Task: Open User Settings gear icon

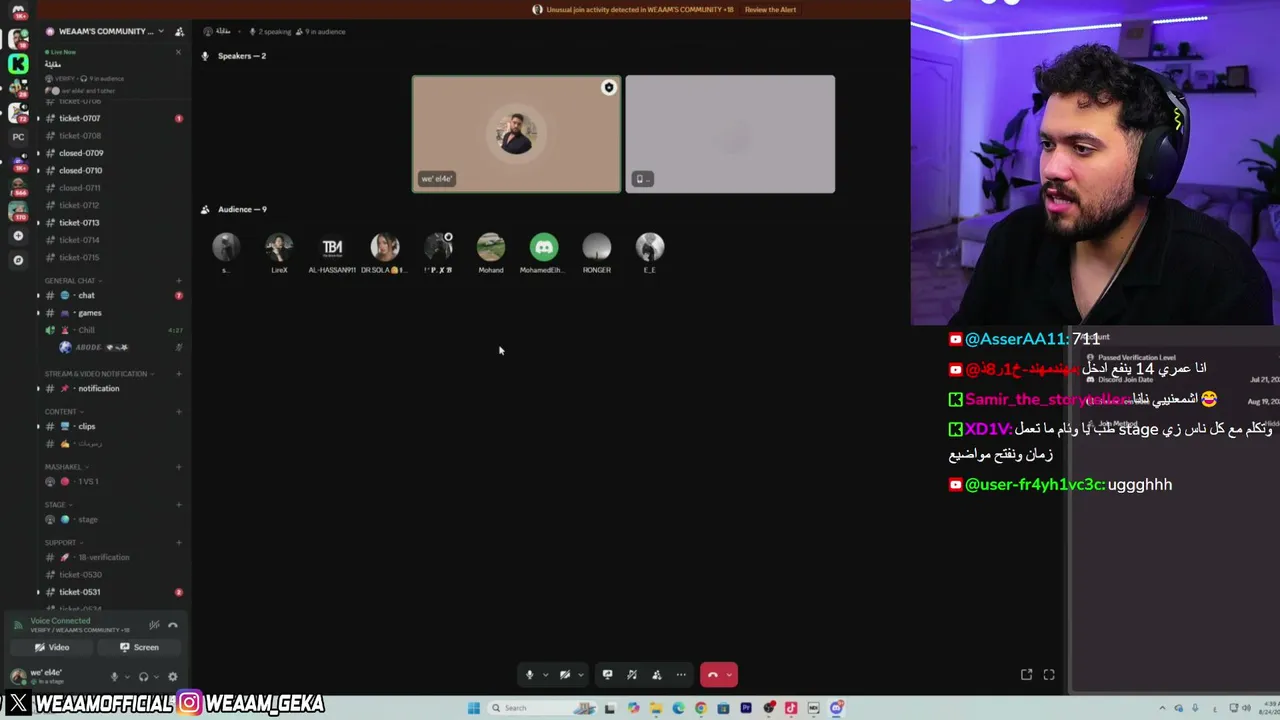Action: coord(172,677)
